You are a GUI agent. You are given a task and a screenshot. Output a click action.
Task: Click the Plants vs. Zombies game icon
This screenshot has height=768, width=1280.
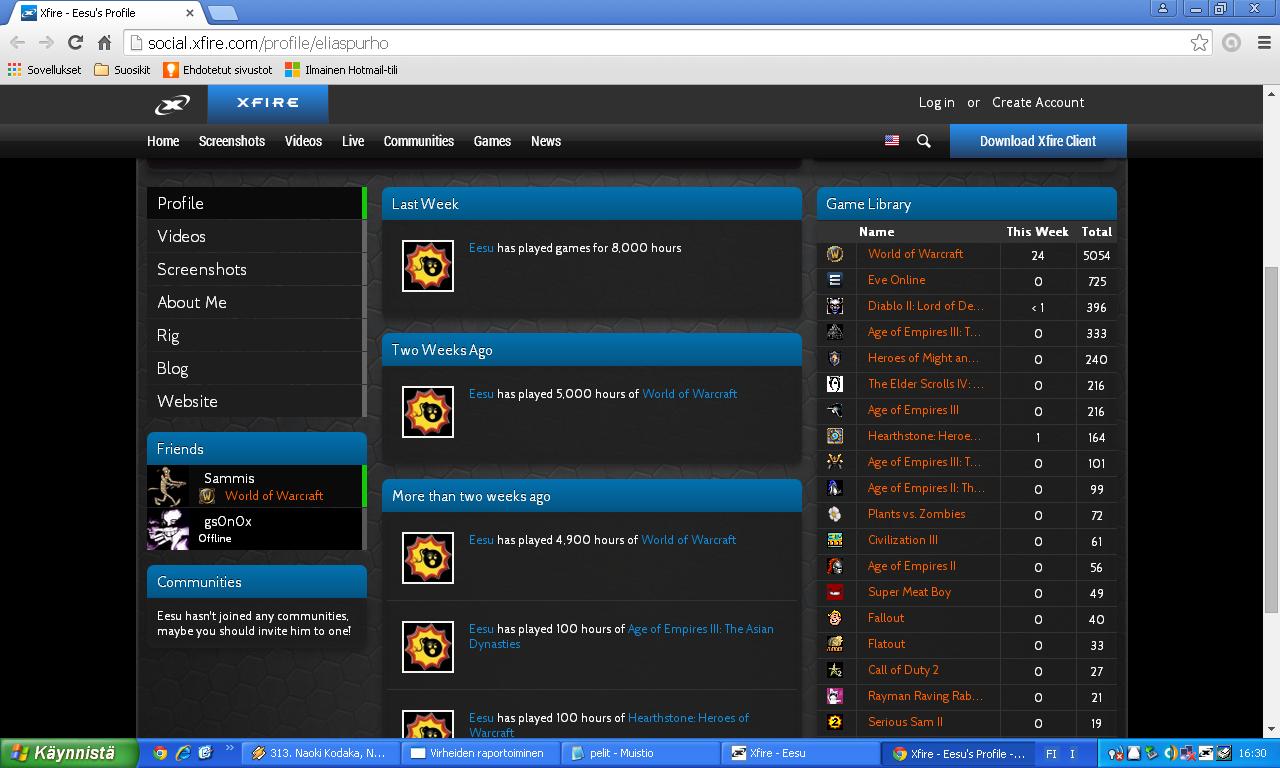tap(835, 514)
